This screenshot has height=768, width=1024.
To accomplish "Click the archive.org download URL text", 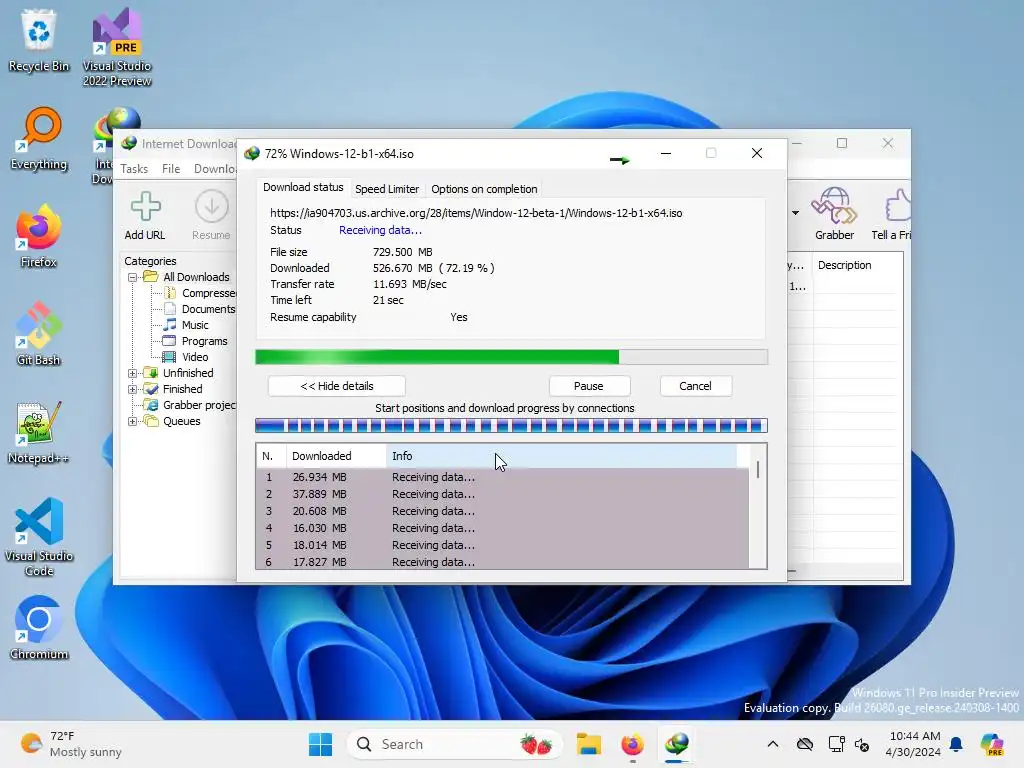I will point(476,213).
